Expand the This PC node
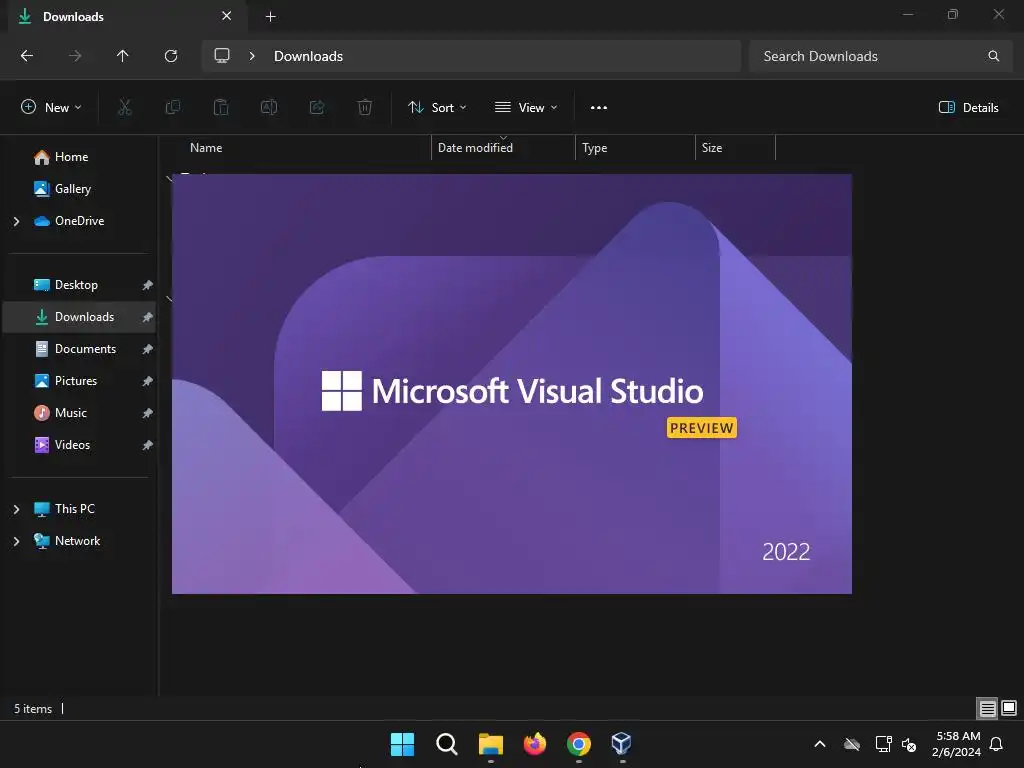This screenshot has height=768, width=1024. 16,509
